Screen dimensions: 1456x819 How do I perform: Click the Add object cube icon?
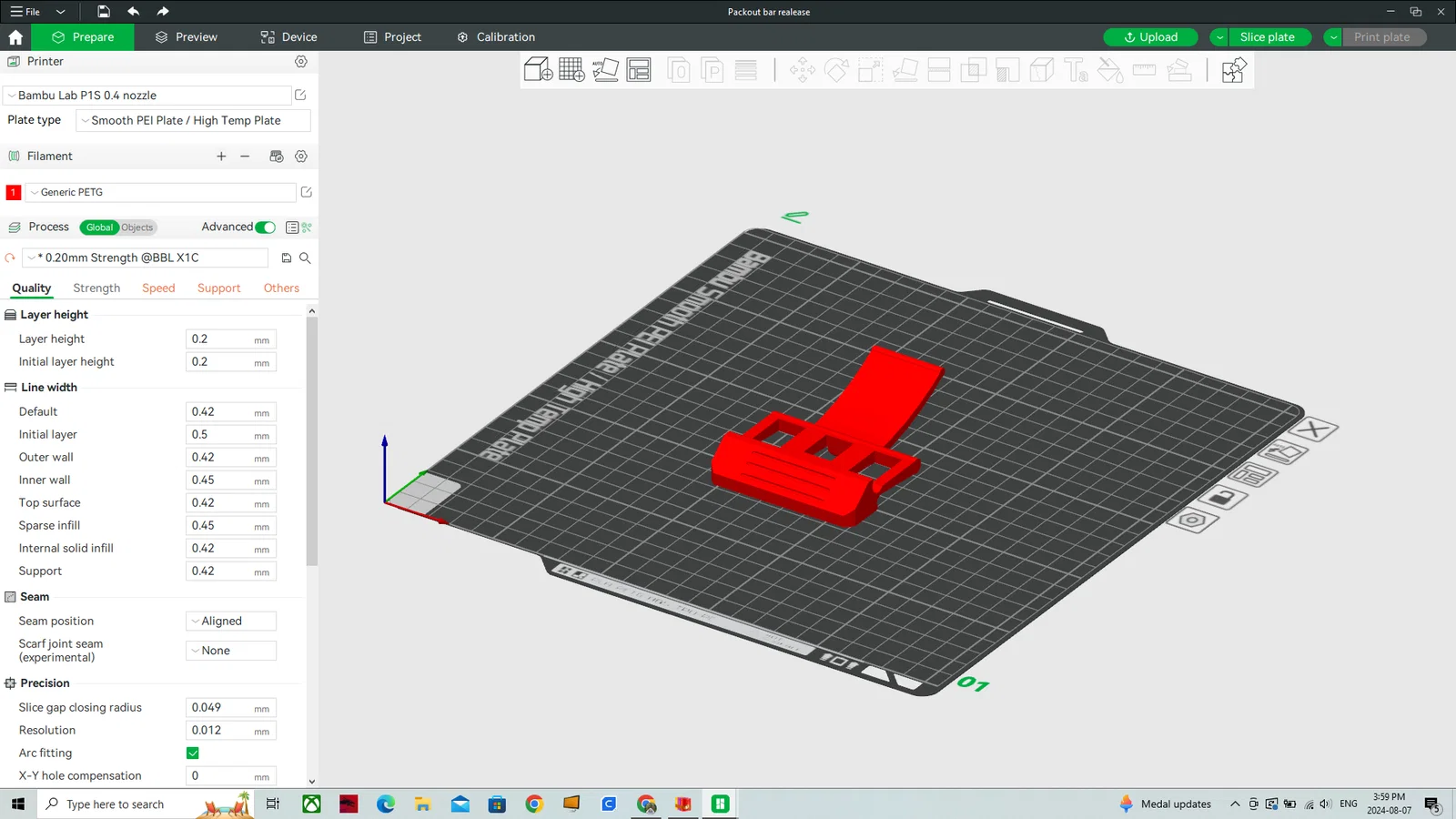[538, 70]
